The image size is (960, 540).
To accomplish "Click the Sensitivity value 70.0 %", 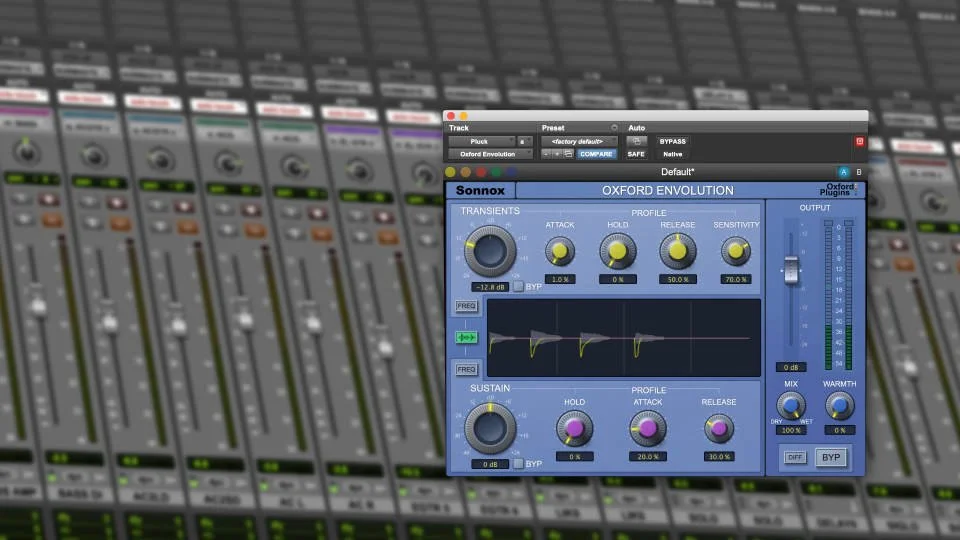I will click(x=735, y=279).
